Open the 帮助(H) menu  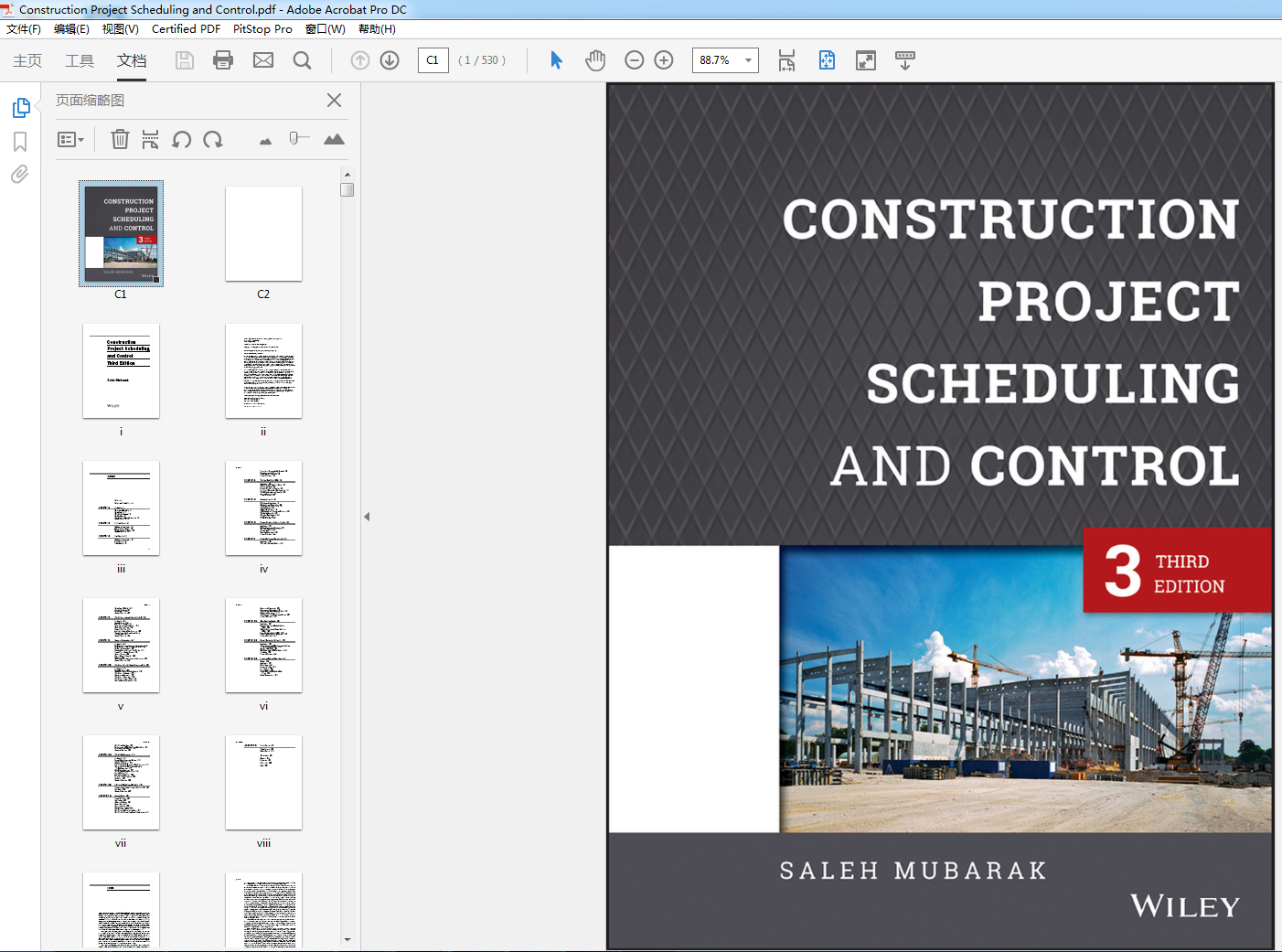377,28
